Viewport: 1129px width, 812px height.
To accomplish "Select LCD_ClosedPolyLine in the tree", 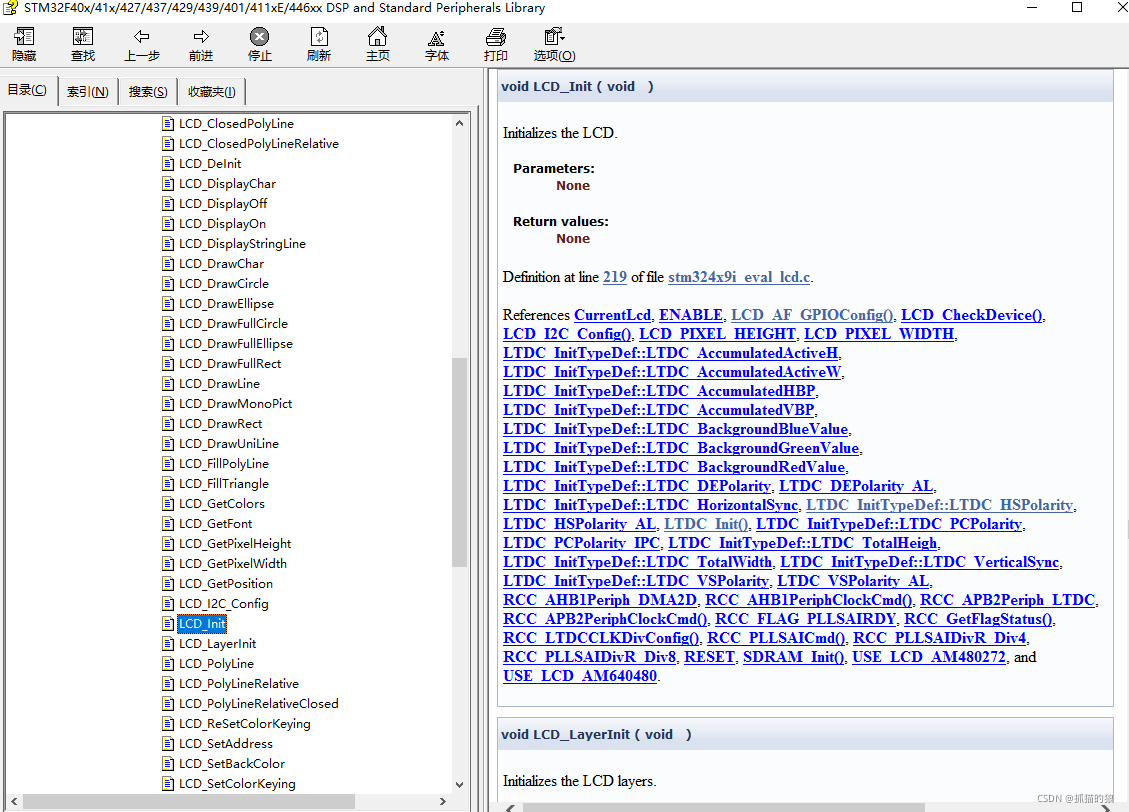I will (236, 124).
